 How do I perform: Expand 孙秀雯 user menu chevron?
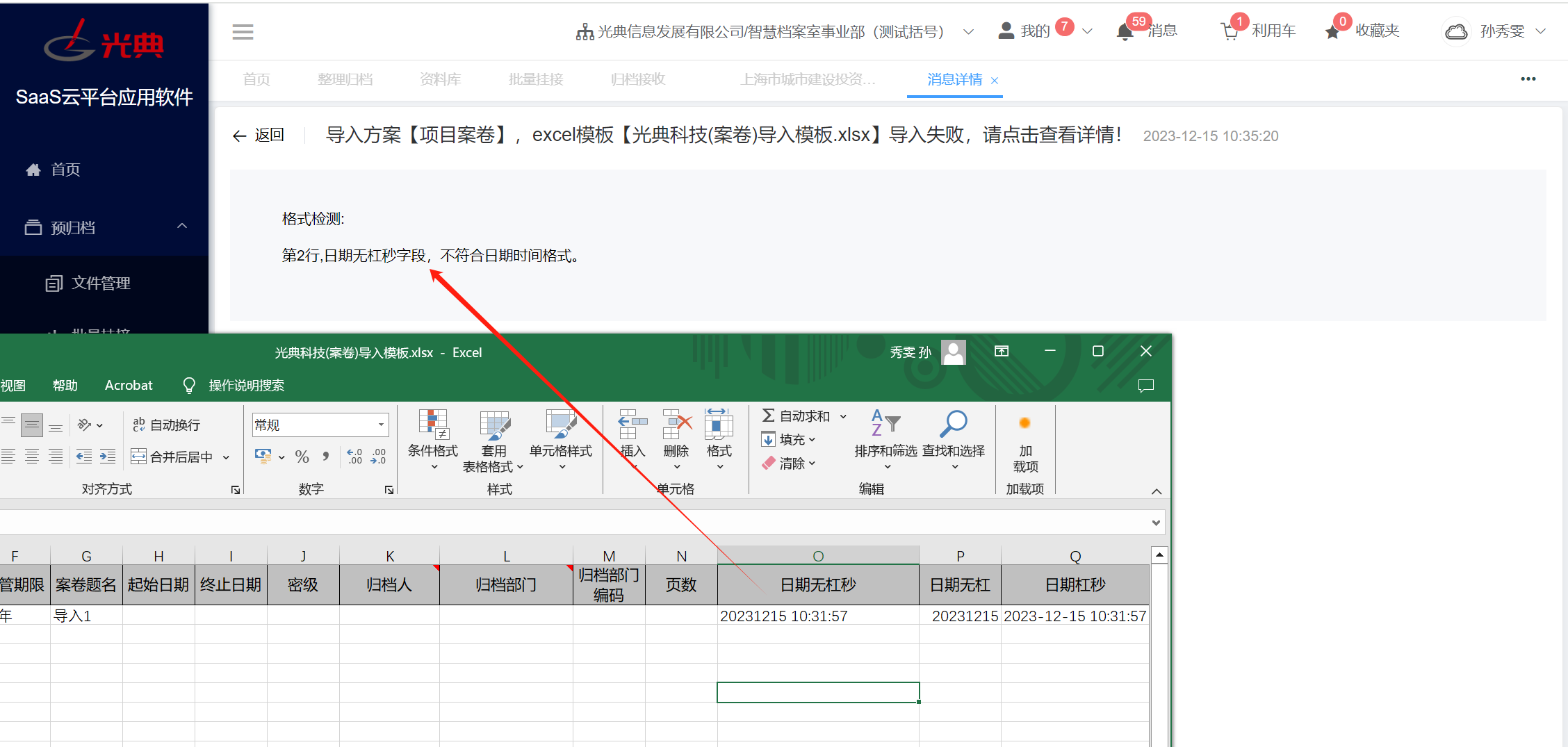1540,31
